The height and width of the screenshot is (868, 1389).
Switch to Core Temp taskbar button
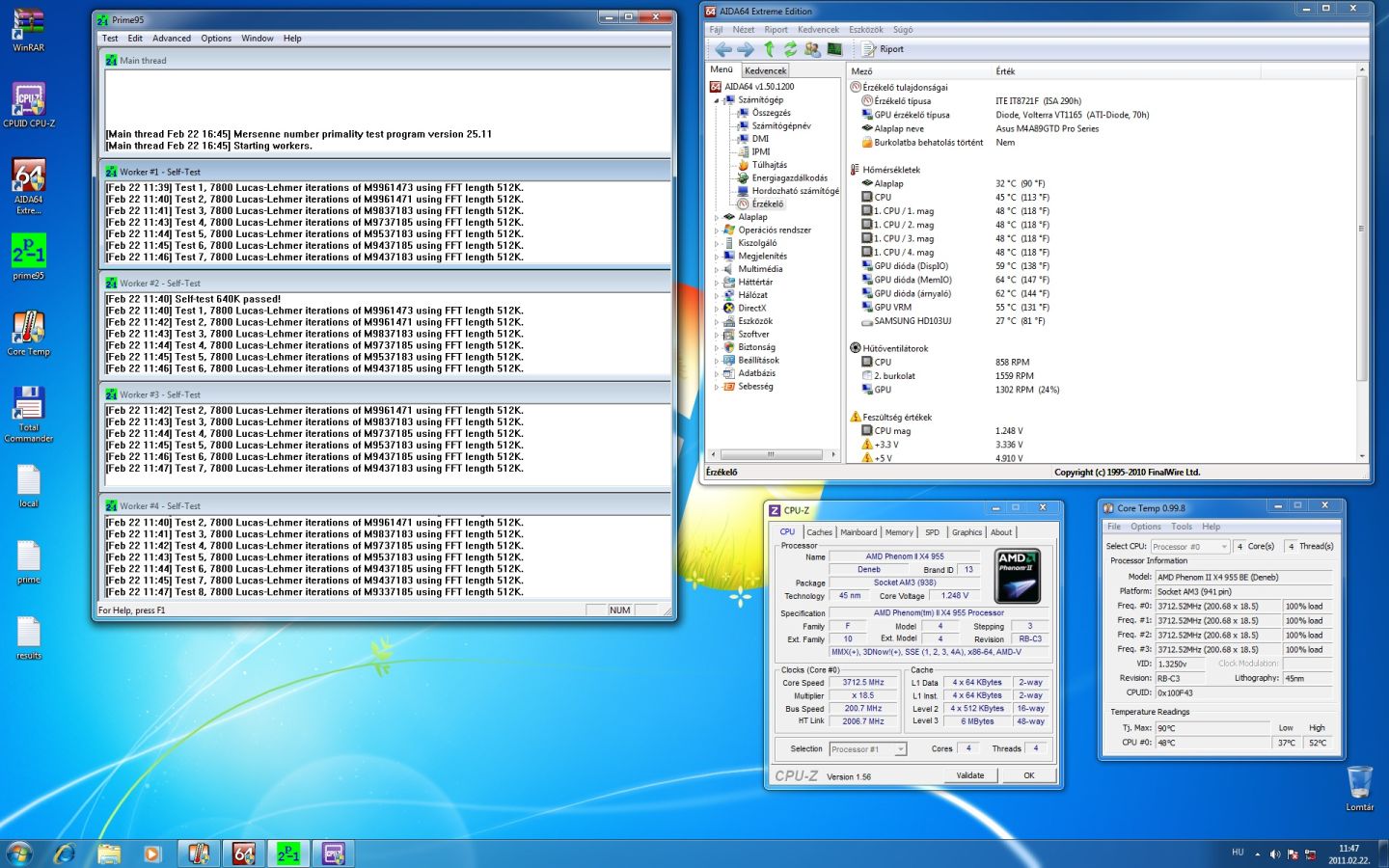tap(199, 854)
